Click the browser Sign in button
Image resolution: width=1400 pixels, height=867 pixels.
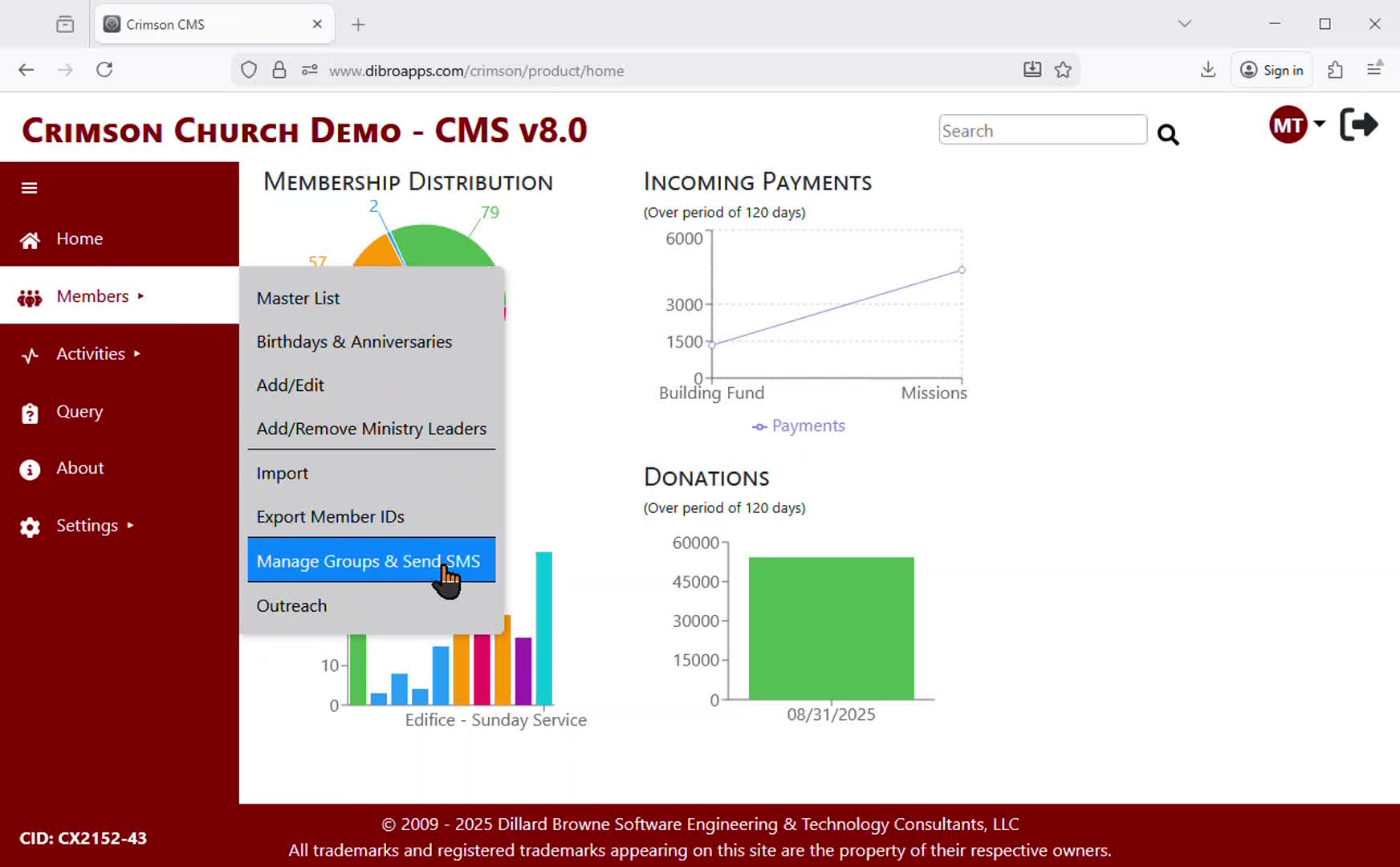pyautogui.click(x=1272, y=70)
